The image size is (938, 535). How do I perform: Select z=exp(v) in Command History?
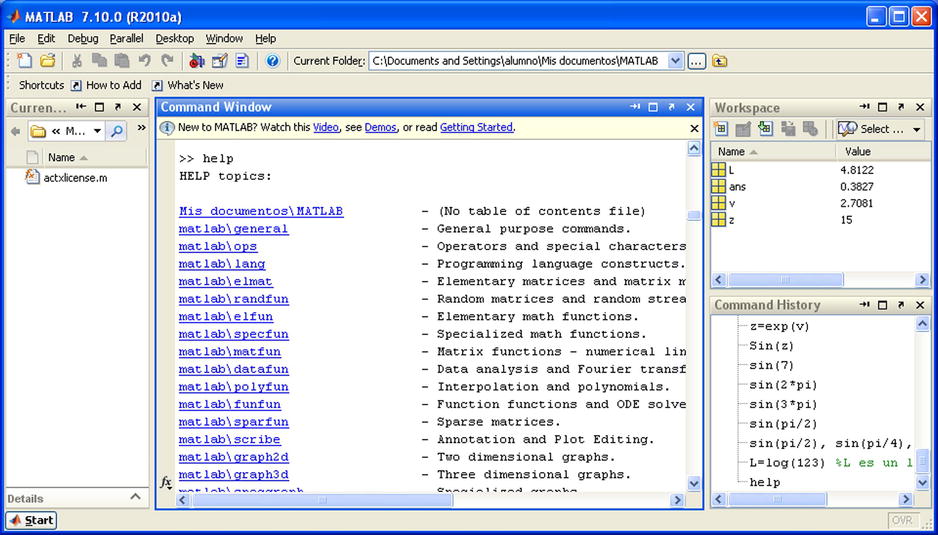coord(779,327)
